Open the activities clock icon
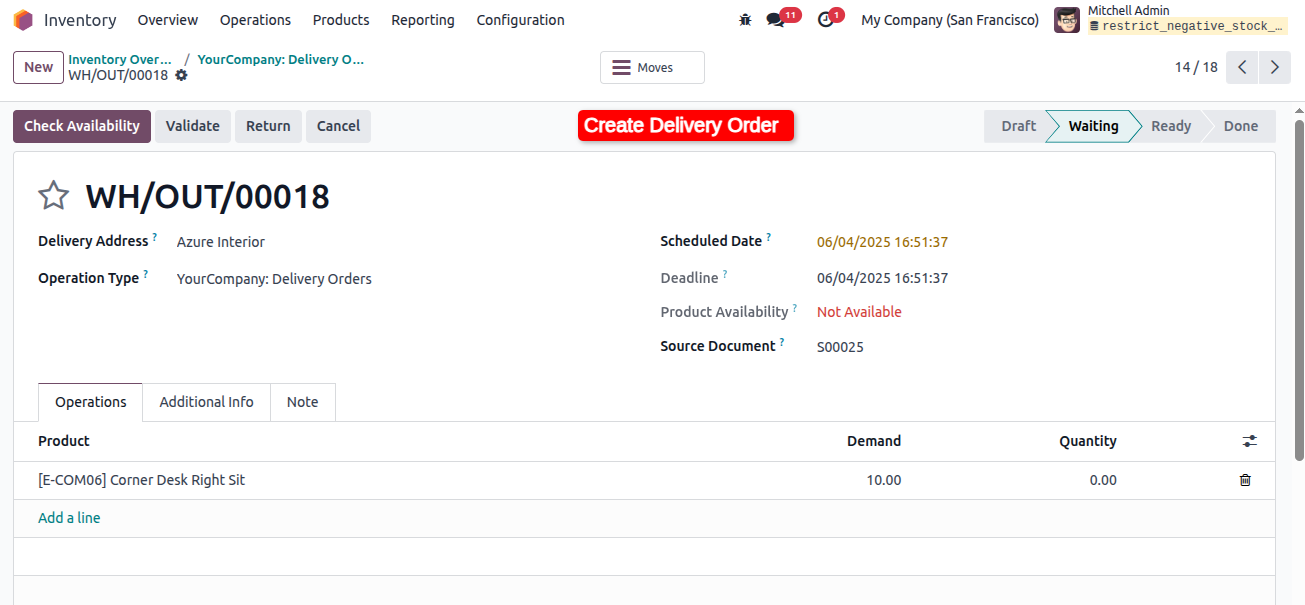This screenshot has width=1305, height=605. coord(825,20)
